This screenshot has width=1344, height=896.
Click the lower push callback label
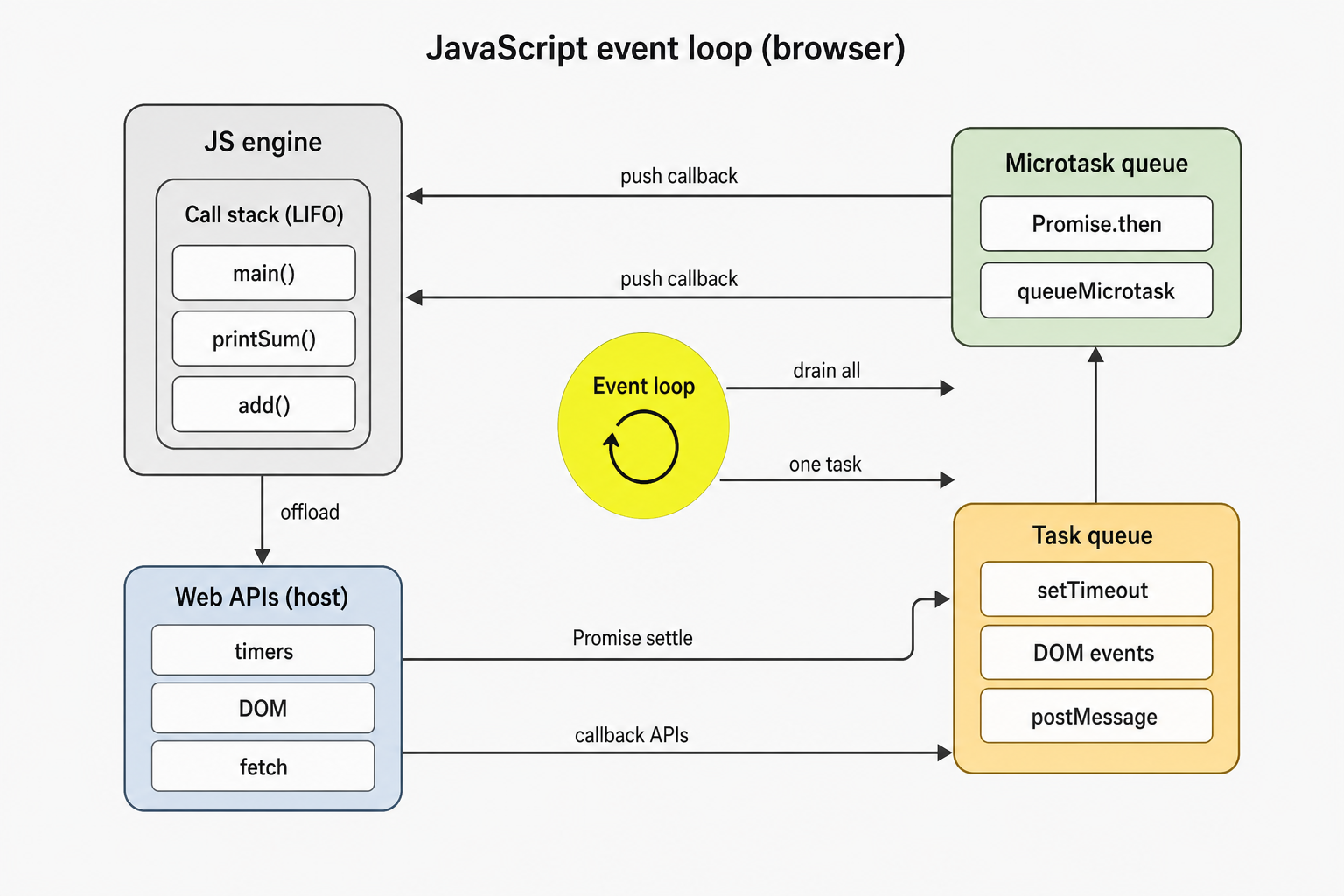tap(679, 279)
